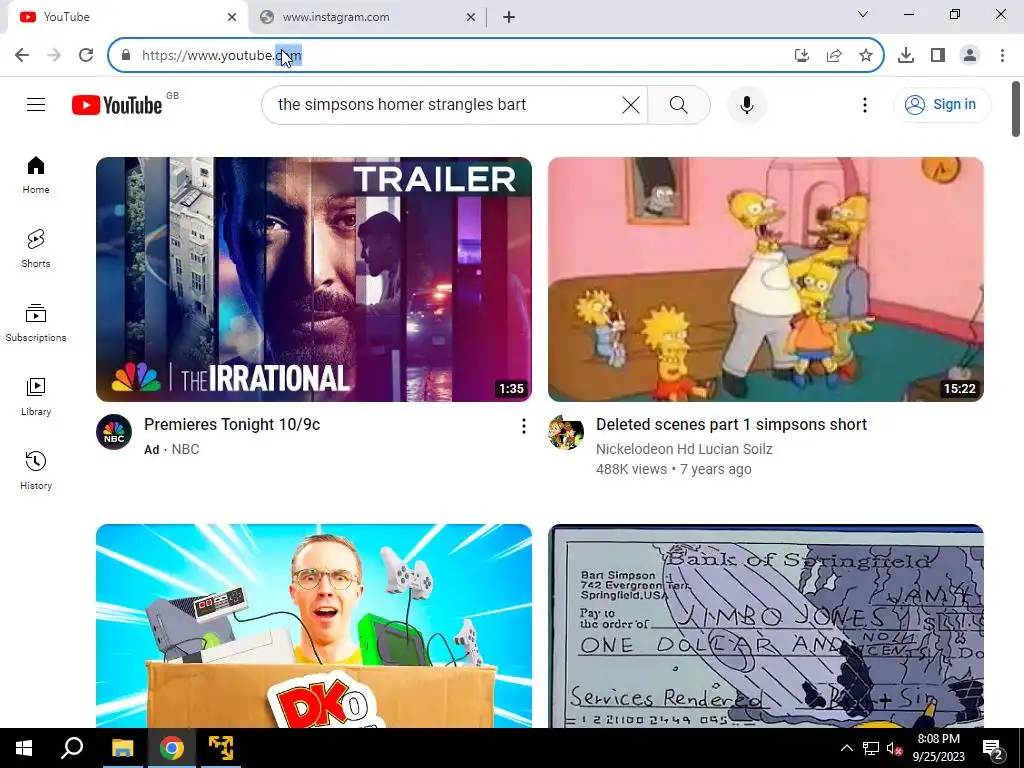1024x768 pixels.
Task: Switch to the www.instagram.com tab
Action: 366,17
